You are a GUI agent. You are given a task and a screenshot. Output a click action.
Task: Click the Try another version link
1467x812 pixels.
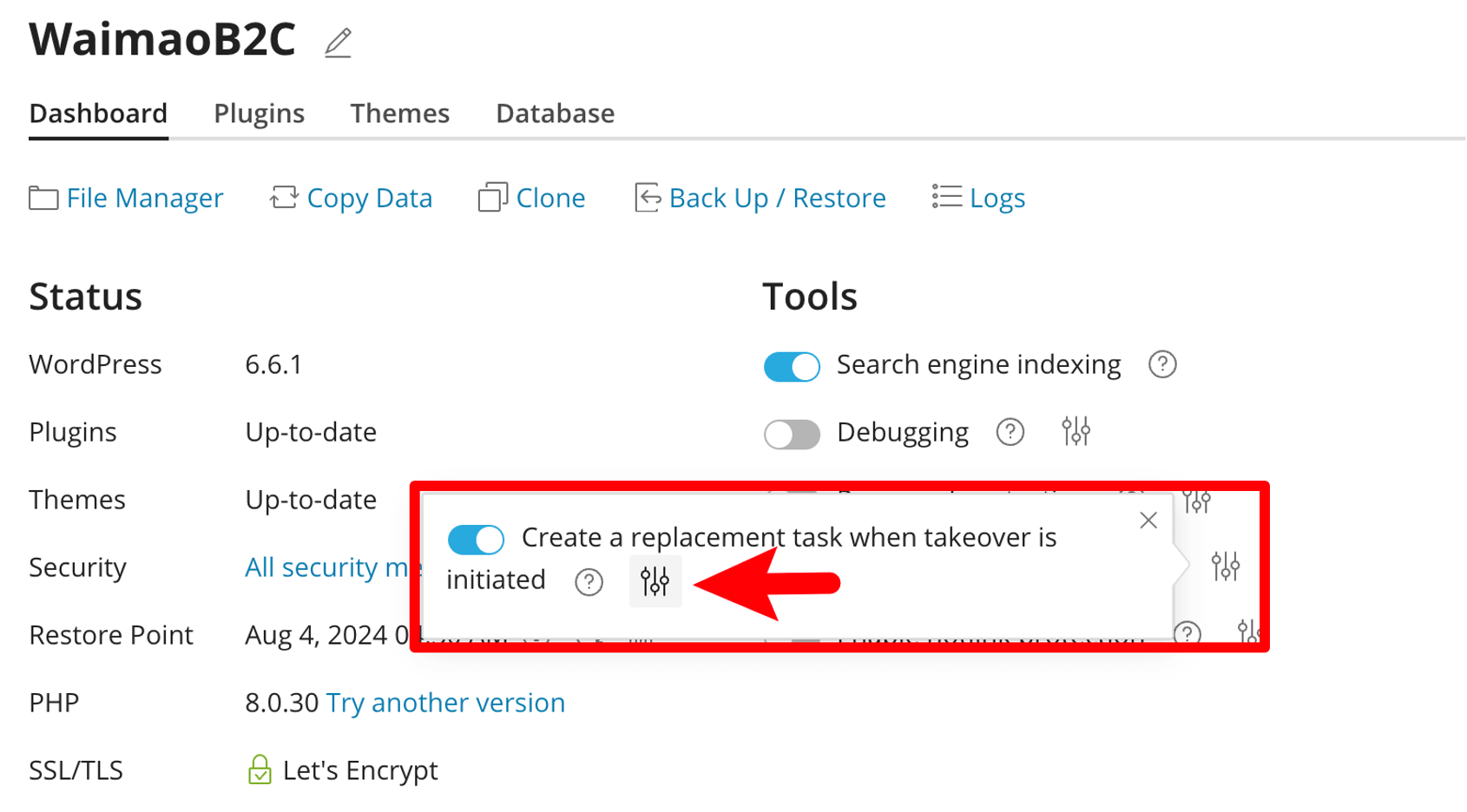[444, 703]
